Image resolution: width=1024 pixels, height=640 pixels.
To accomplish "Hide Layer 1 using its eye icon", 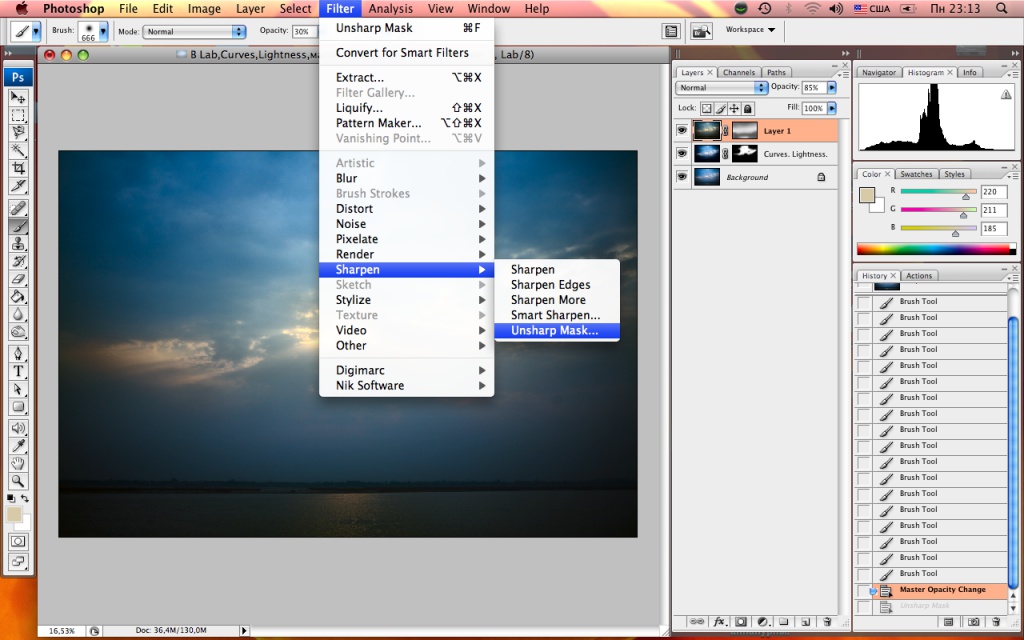I will [682, 130].
